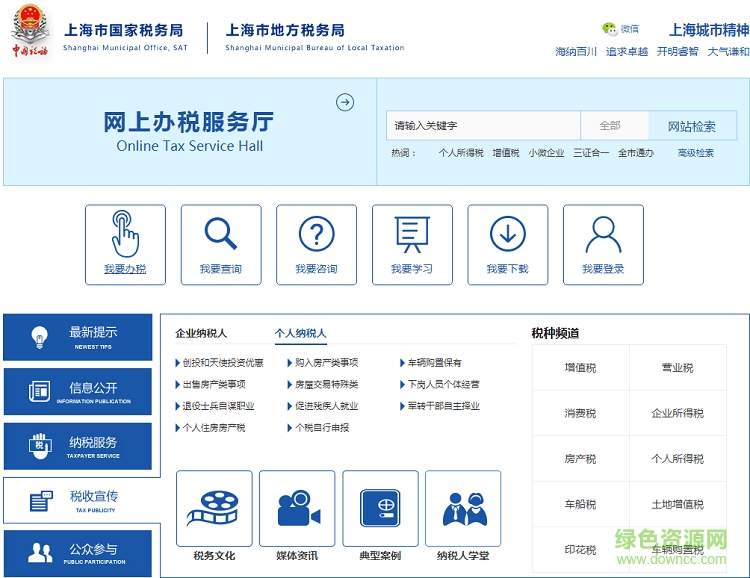
Task: Open the 高级检索 advanced search link
Action: click(696, 153)
